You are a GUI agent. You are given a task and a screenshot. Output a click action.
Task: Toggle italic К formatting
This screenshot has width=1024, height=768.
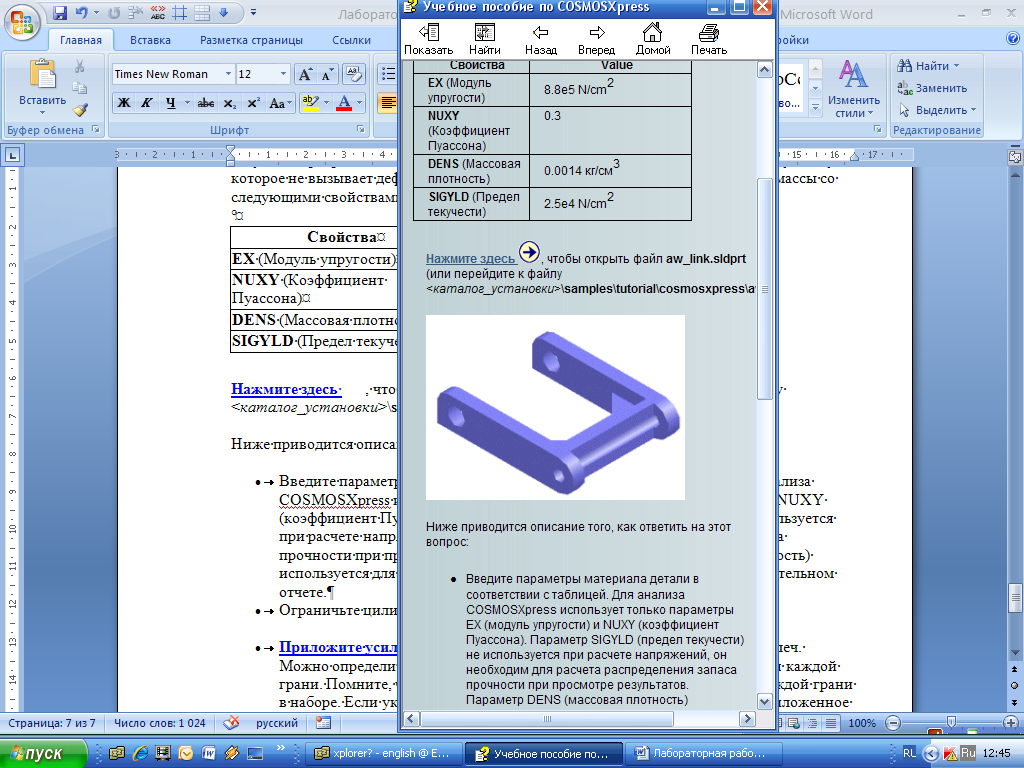pyautogui.click(x=146, y=103)
